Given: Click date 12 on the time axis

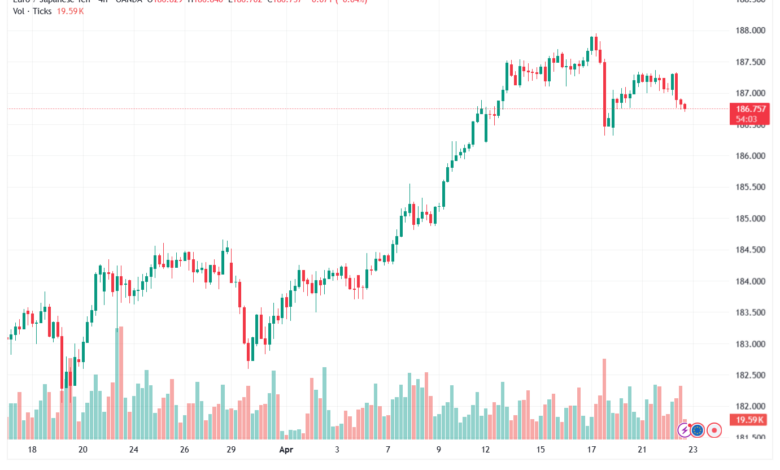Looking at the screenshot, I should [485, 450].
